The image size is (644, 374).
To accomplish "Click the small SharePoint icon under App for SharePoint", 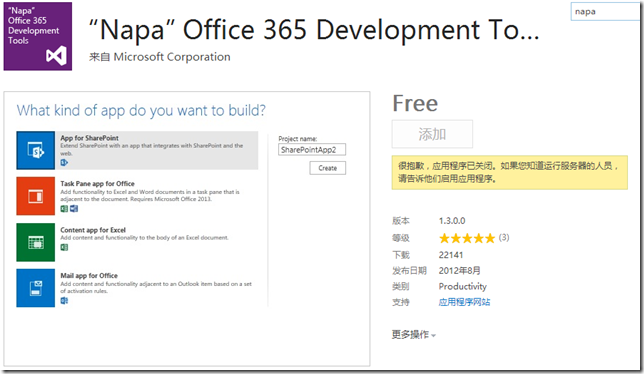I will pos(64,163).
